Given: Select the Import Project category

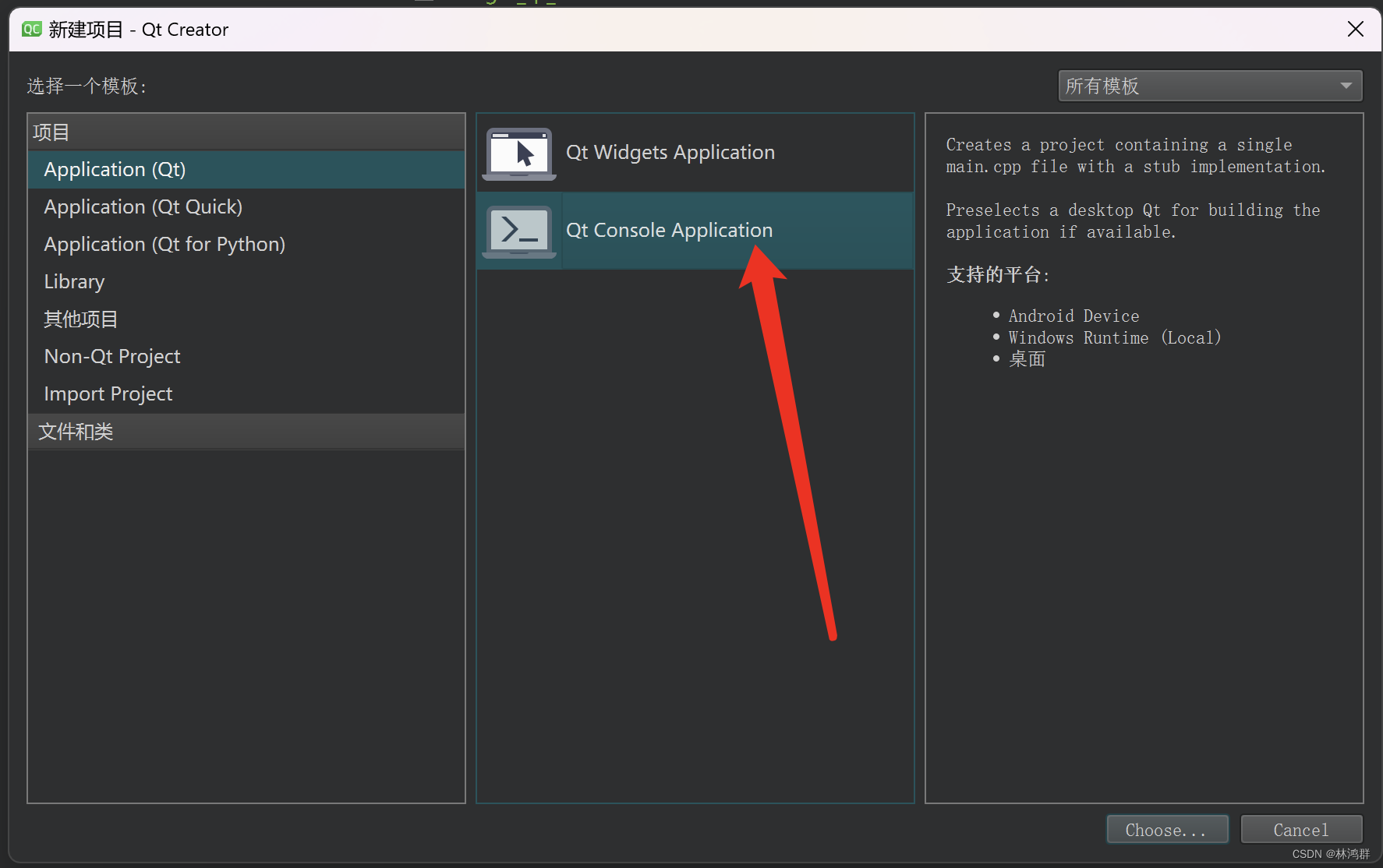Looking at the screenshot, I should [246, 393].
